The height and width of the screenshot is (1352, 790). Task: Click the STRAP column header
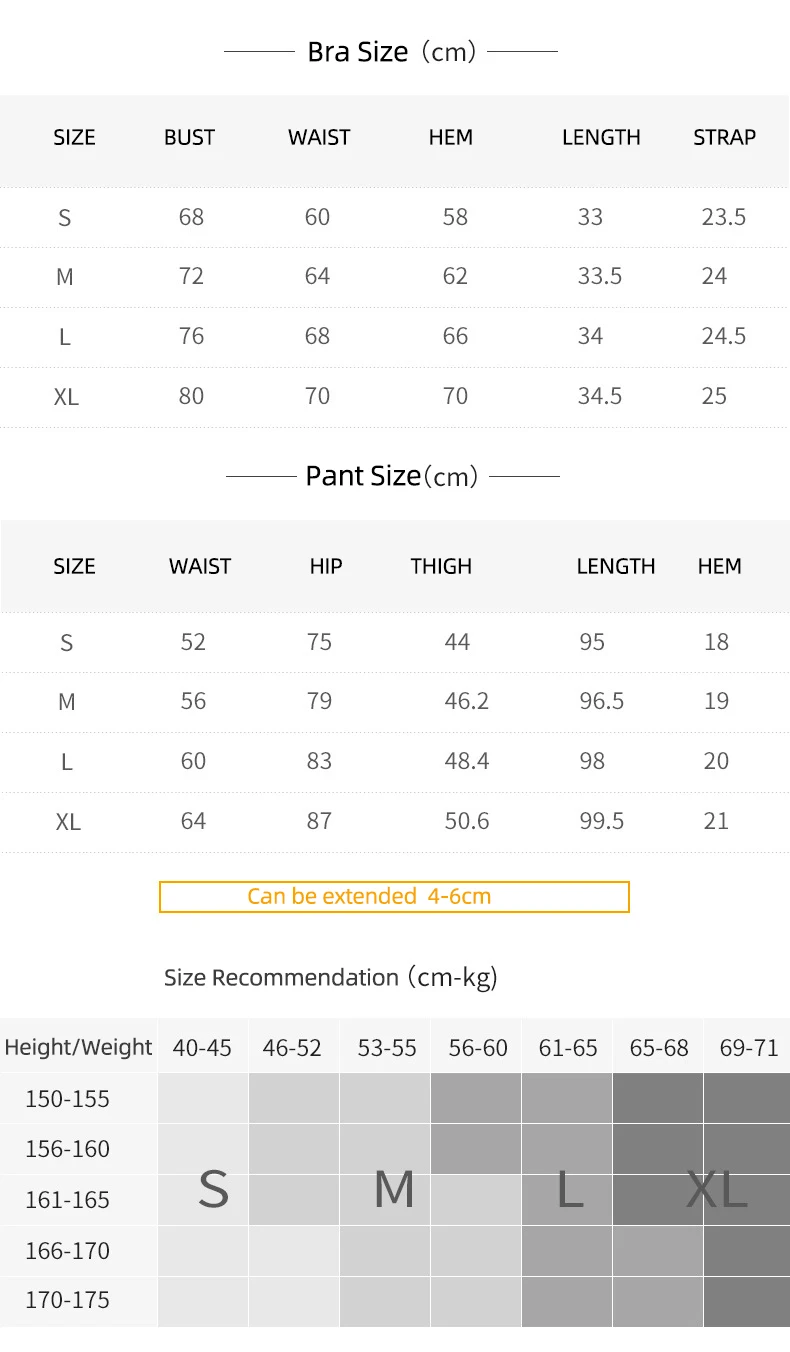click(724, 137)
